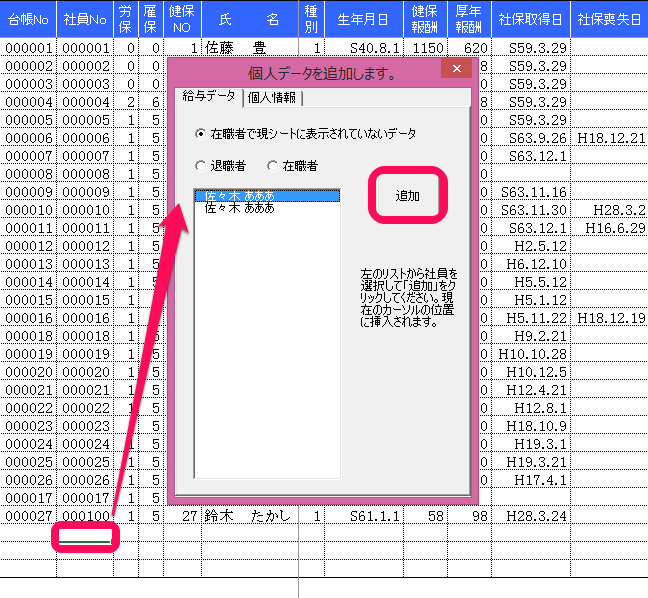This screenshot has height=598, width=648.
Task: Select 社保取得日 cell H12.4.21
Action: [531, 390]
